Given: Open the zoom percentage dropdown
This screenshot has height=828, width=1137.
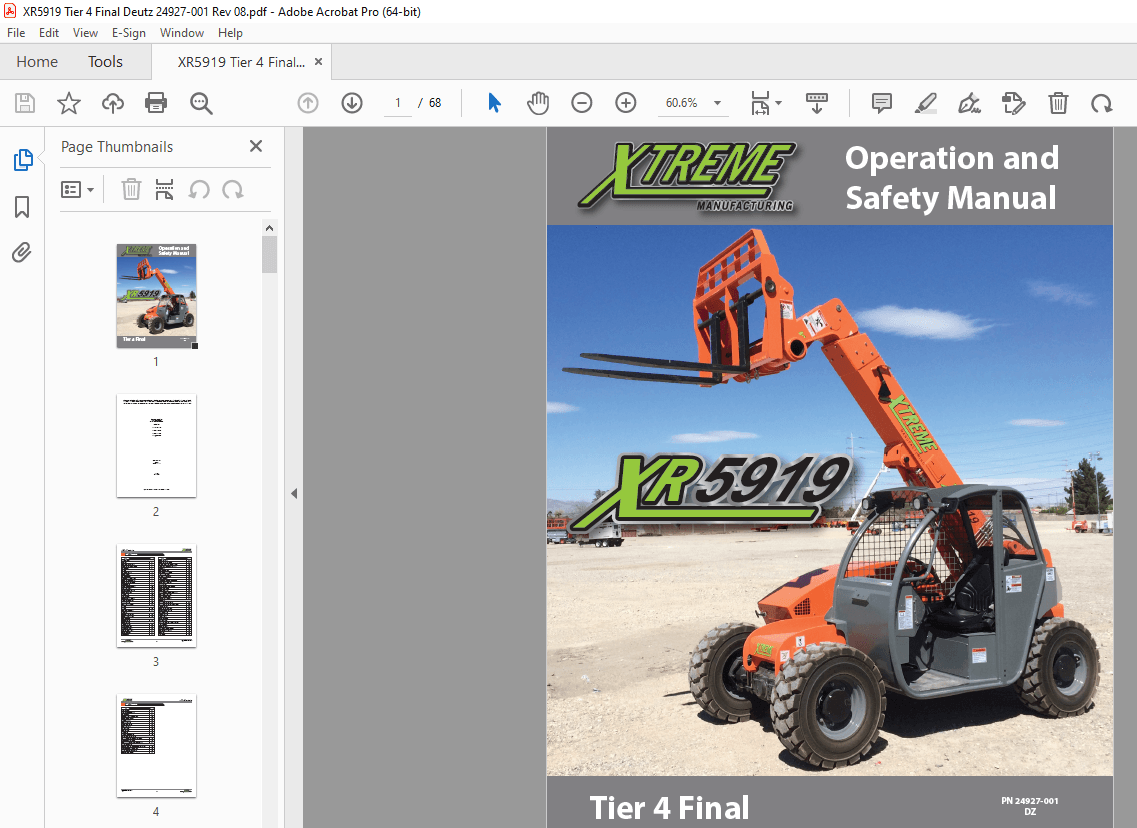Looking at the screenshot, I should click(x=716, y=103).
